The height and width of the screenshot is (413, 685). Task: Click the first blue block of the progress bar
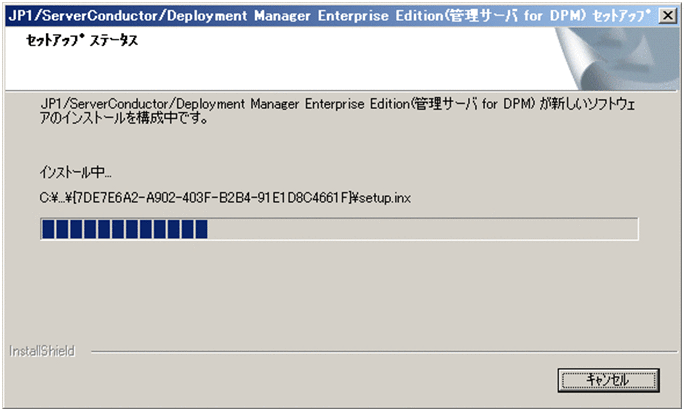click(x=47, y=230)
